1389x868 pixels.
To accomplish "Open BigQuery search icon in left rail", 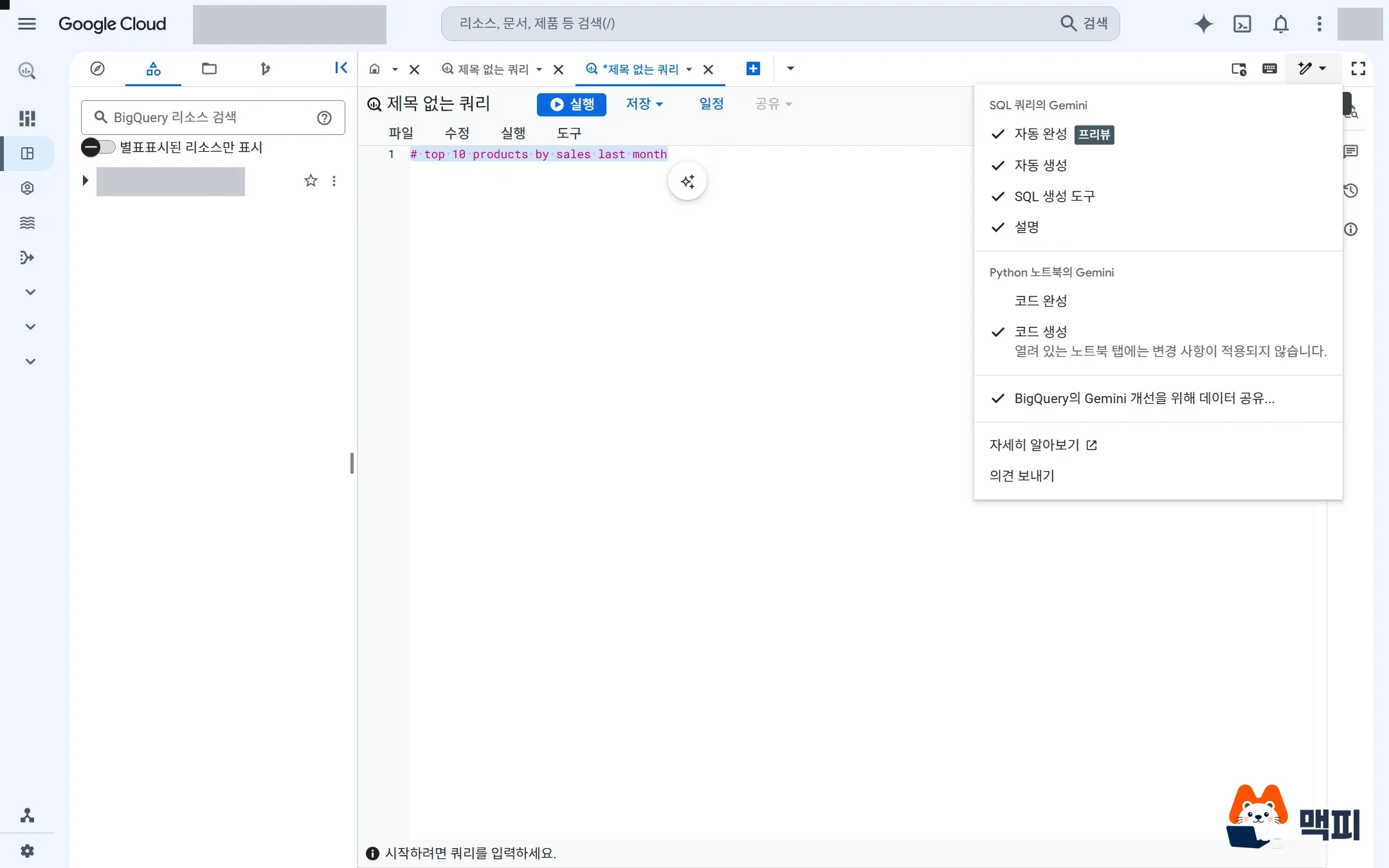I will 27,71.
